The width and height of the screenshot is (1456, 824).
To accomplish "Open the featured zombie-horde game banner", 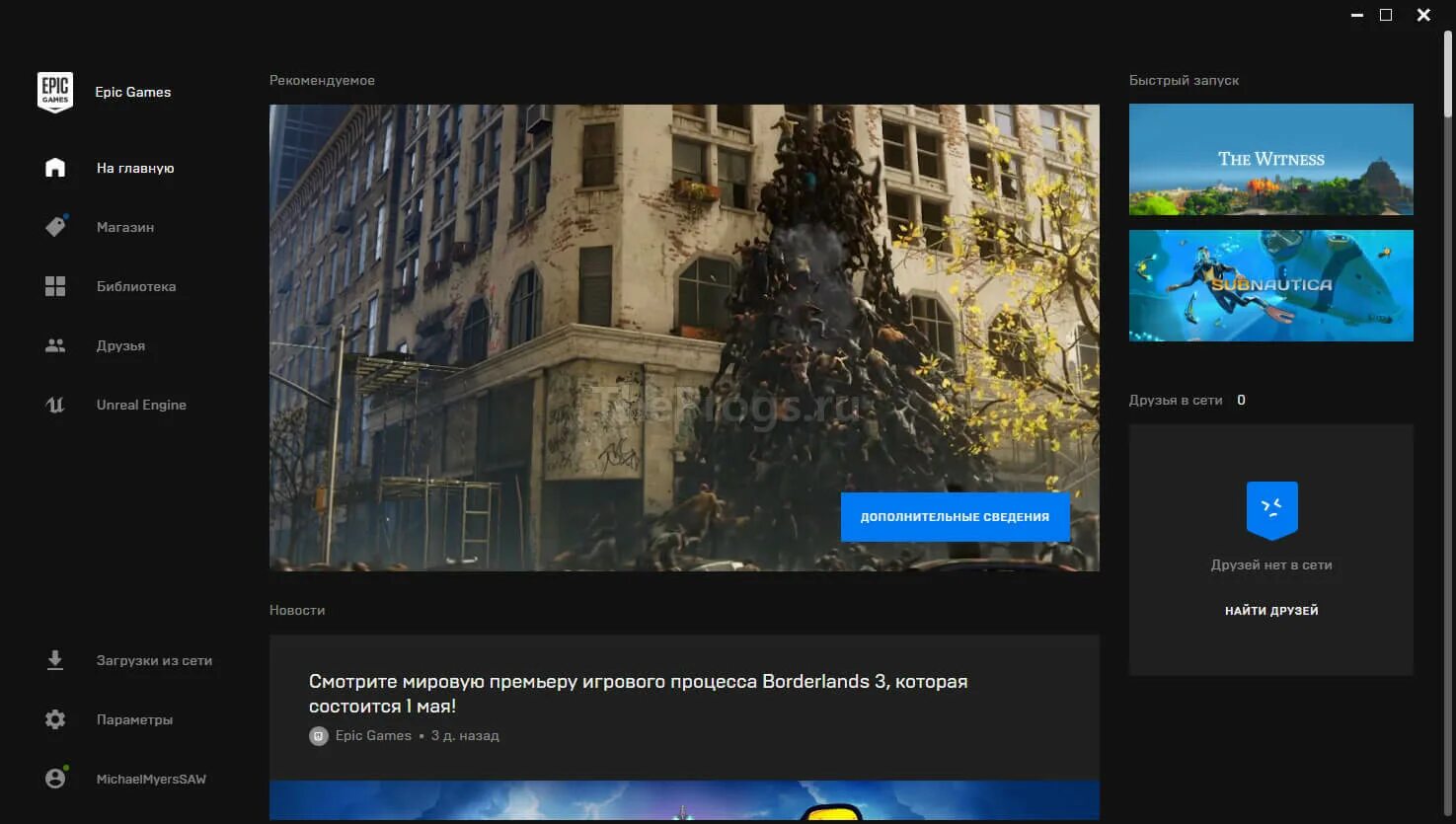I will [x=684, y=337].
